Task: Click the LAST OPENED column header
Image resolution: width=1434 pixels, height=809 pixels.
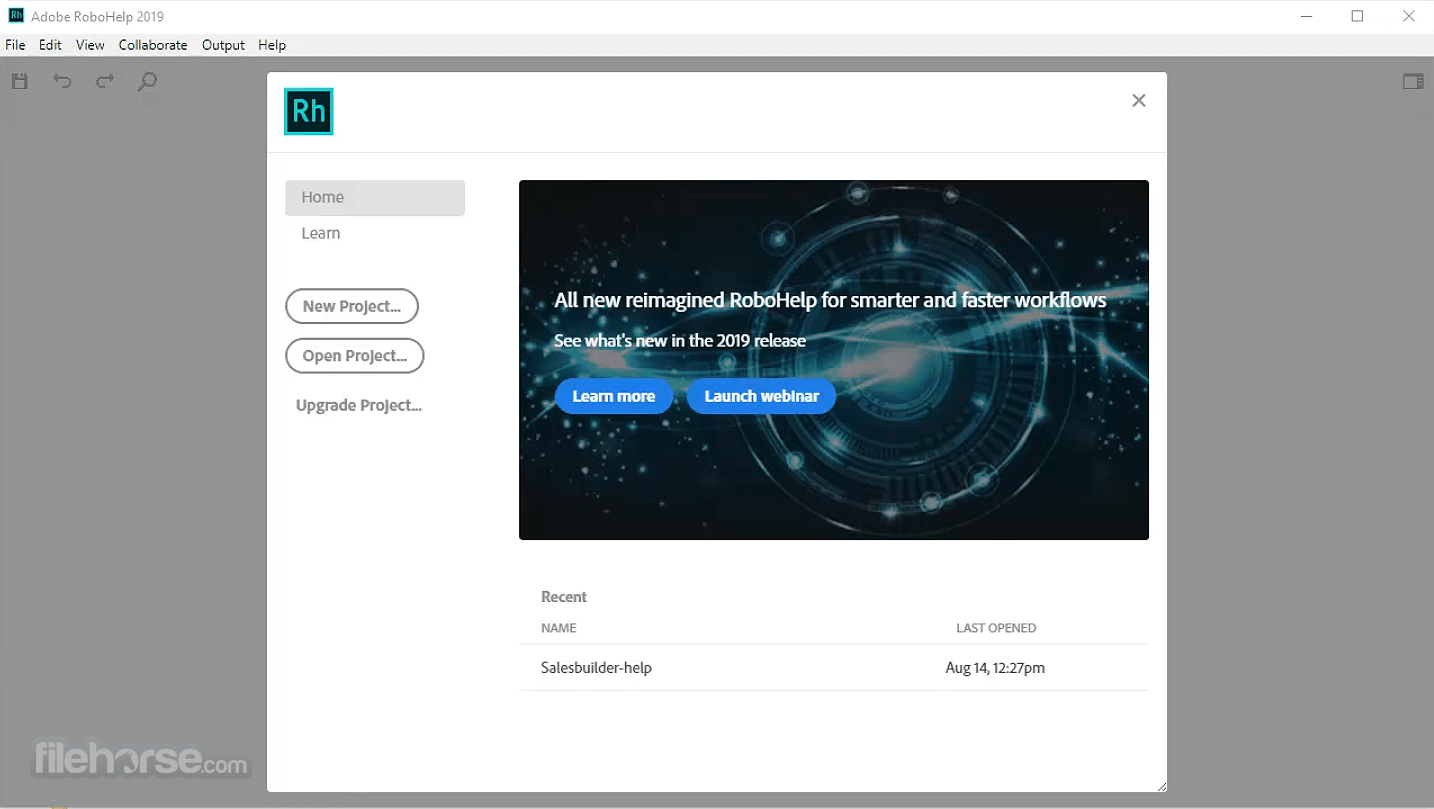Action: (x=996, y=628)
